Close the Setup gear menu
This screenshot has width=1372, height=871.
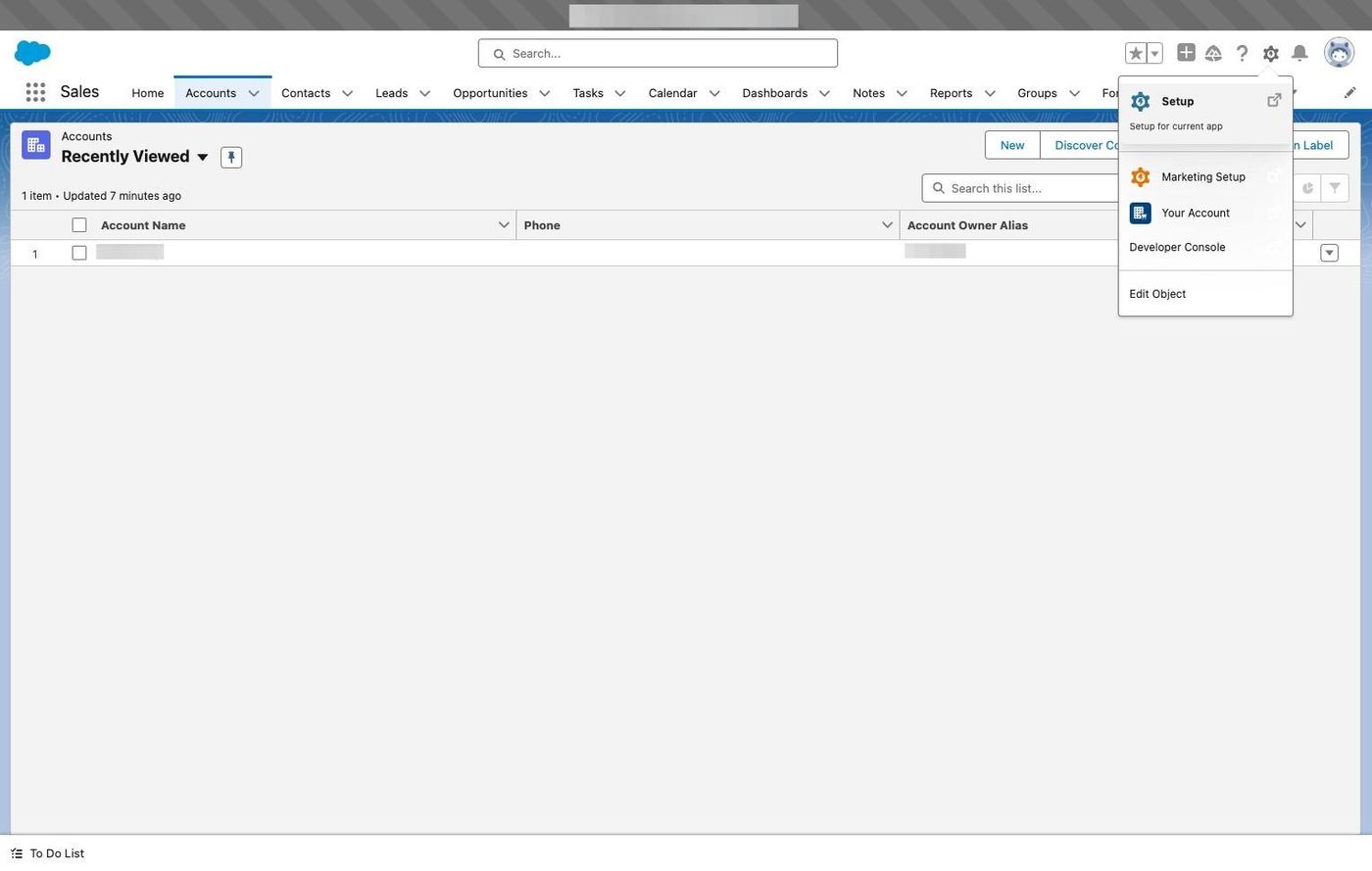[x=1270, y=53]
